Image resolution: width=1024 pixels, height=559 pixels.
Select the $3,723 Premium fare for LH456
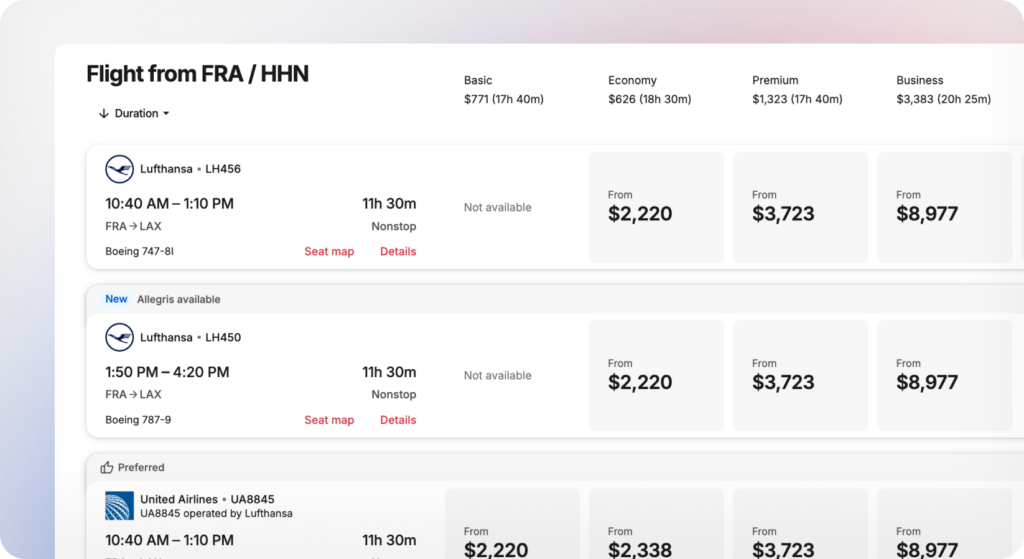click(800, 207)
